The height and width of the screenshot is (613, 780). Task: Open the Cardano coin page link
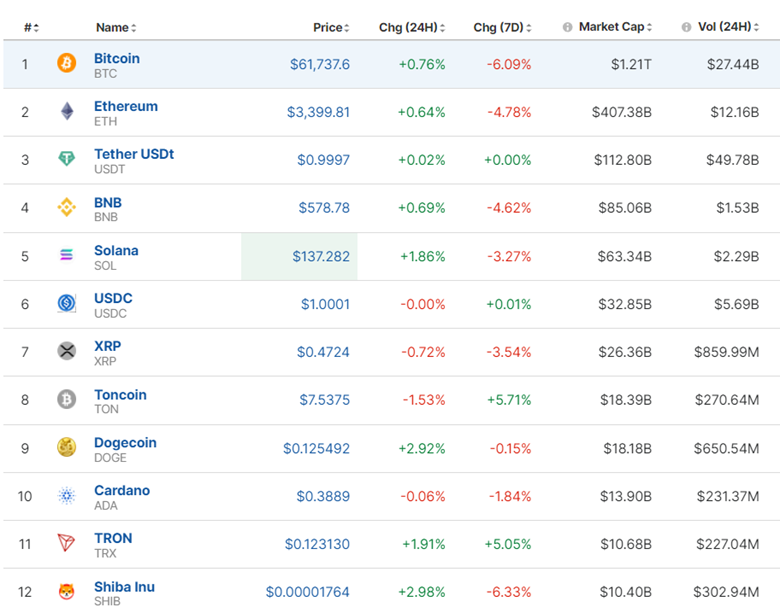122,490
